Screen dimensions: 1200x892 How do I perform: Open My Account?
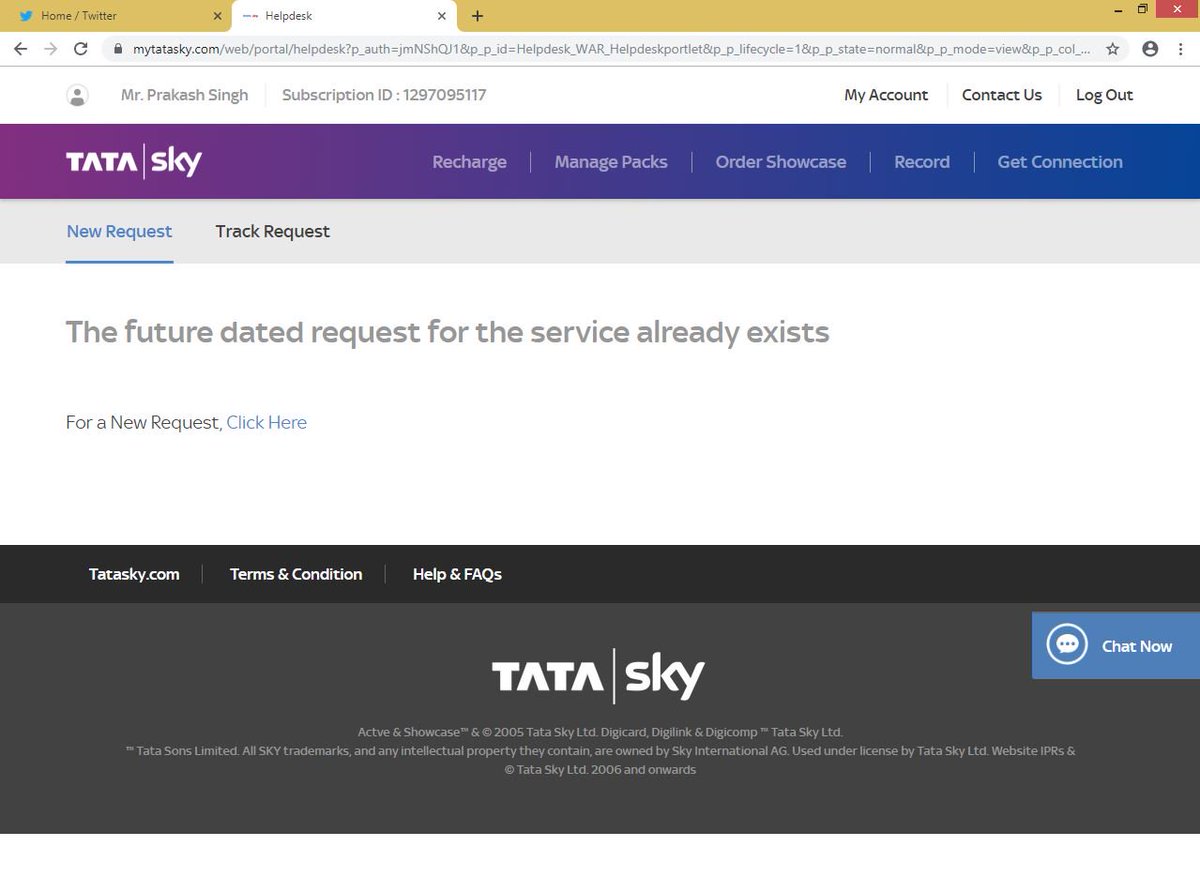(x=886, y=95)
